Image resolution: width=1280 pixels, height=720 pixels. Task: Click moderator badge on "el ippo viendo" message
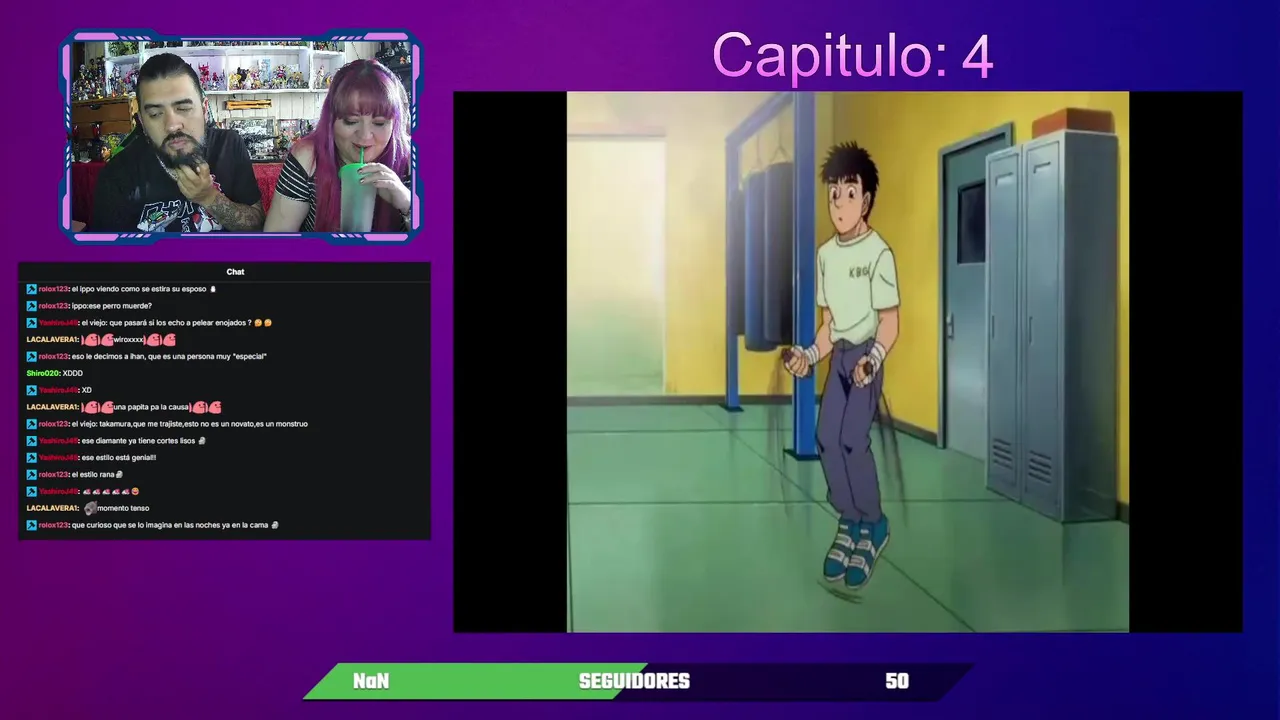click(31, 289)
